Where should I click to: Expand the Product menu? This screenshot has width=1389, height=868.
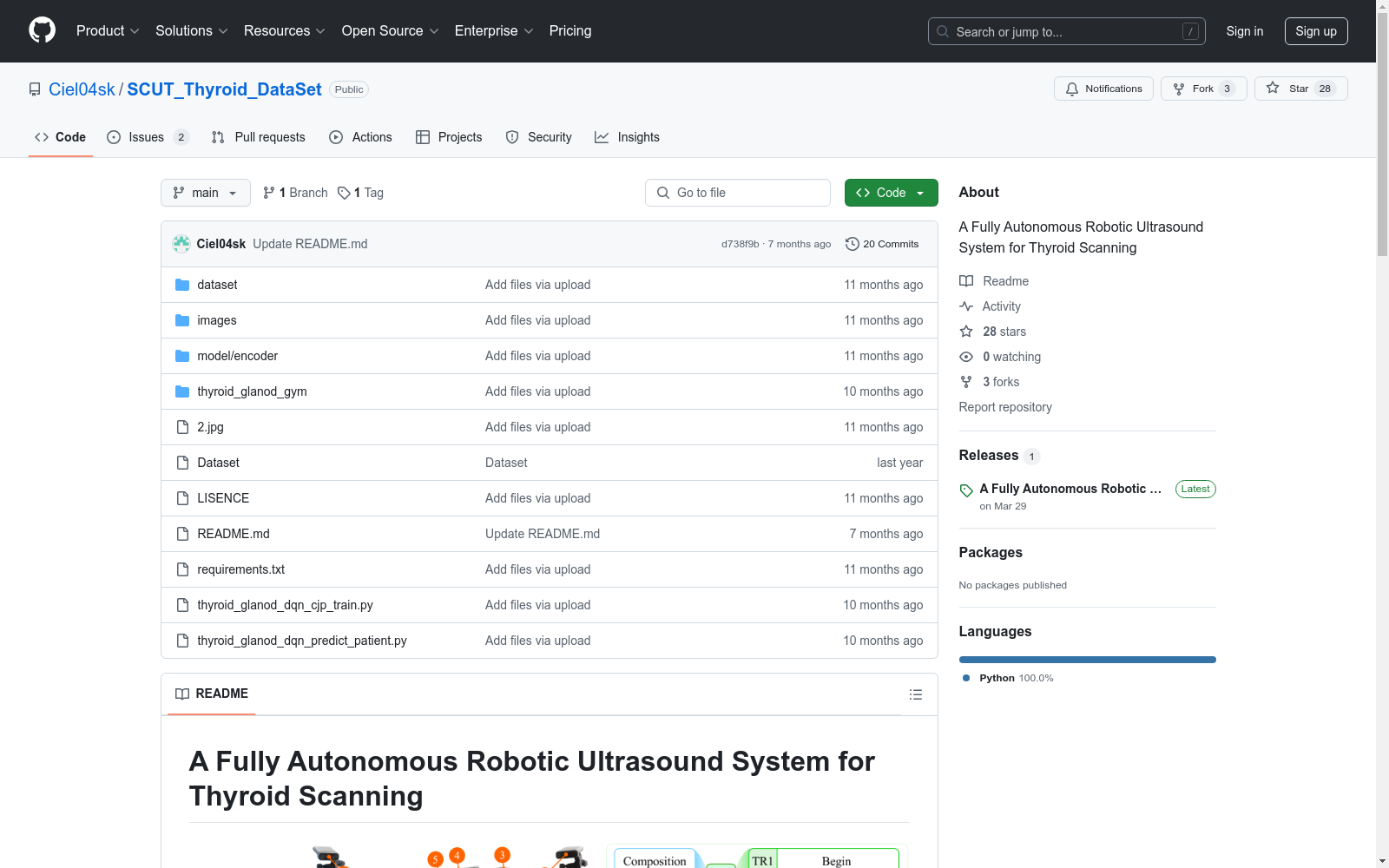pos(108,31)
